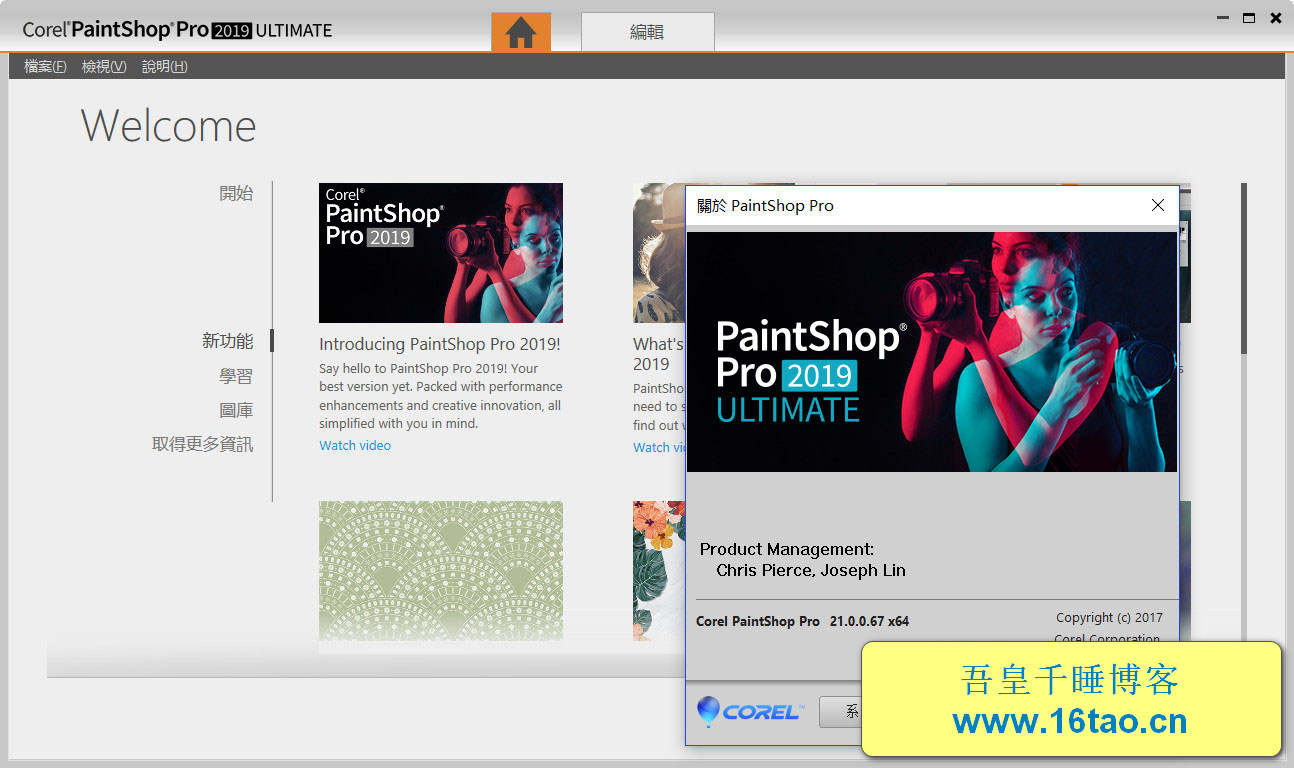The image size is (1294, 768).
Task: Close the 關於 PaintShop Pro dialog
Action: (x=1157, y=205)
